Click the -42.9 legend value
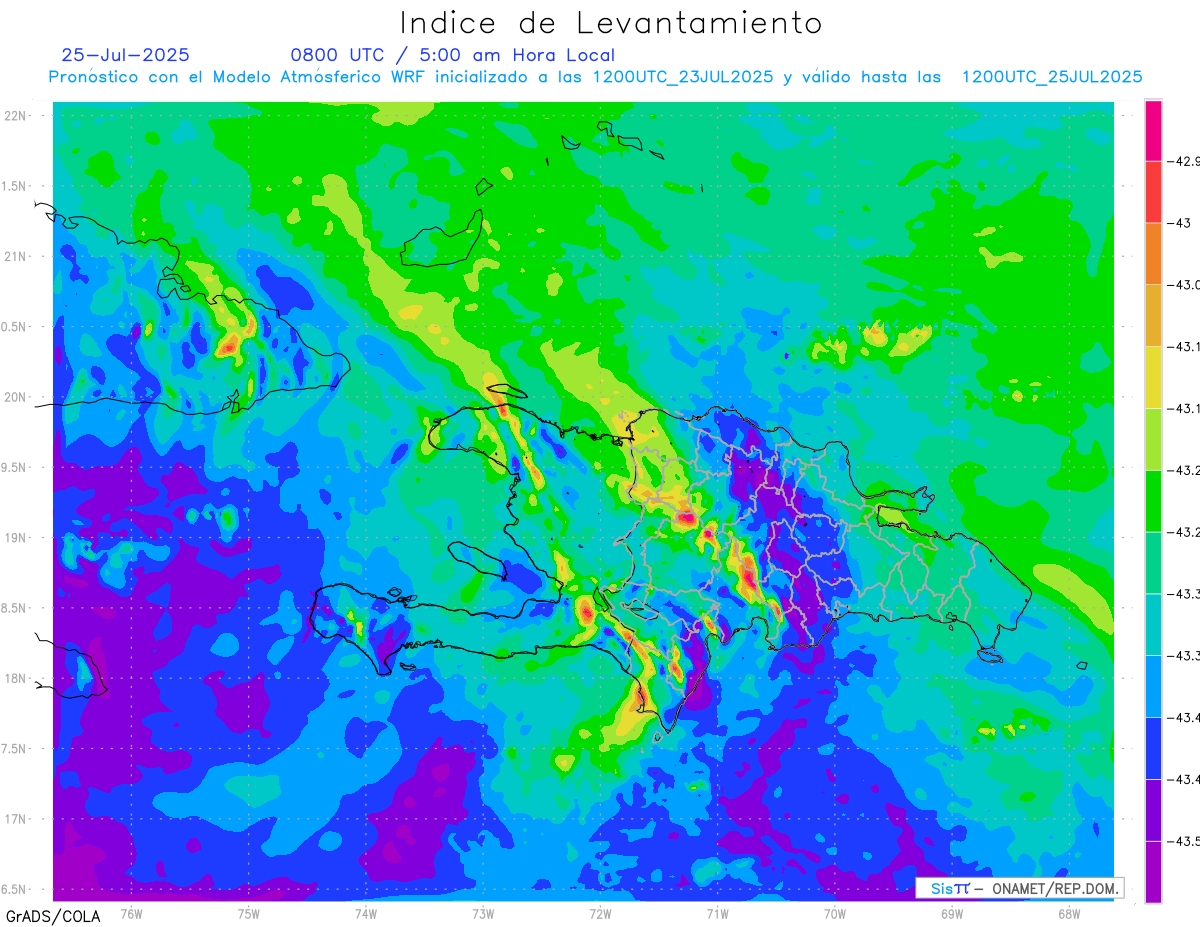1200x927 pixels. coord(1184,161)
